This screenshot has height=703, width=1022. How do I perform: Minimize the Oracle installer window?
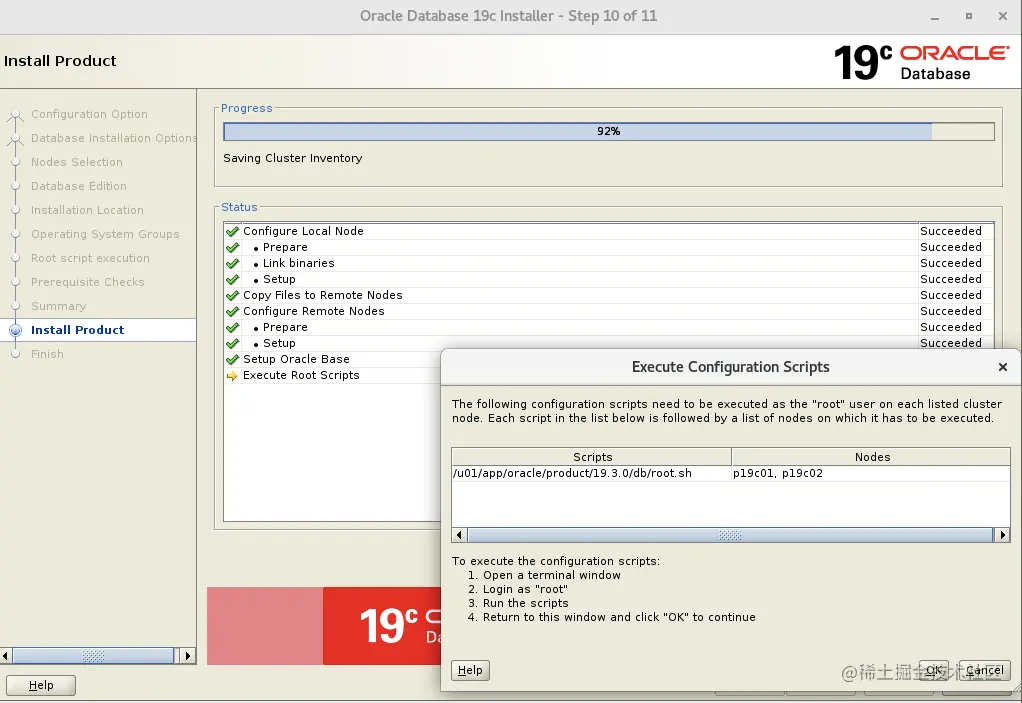pos(935,17)
